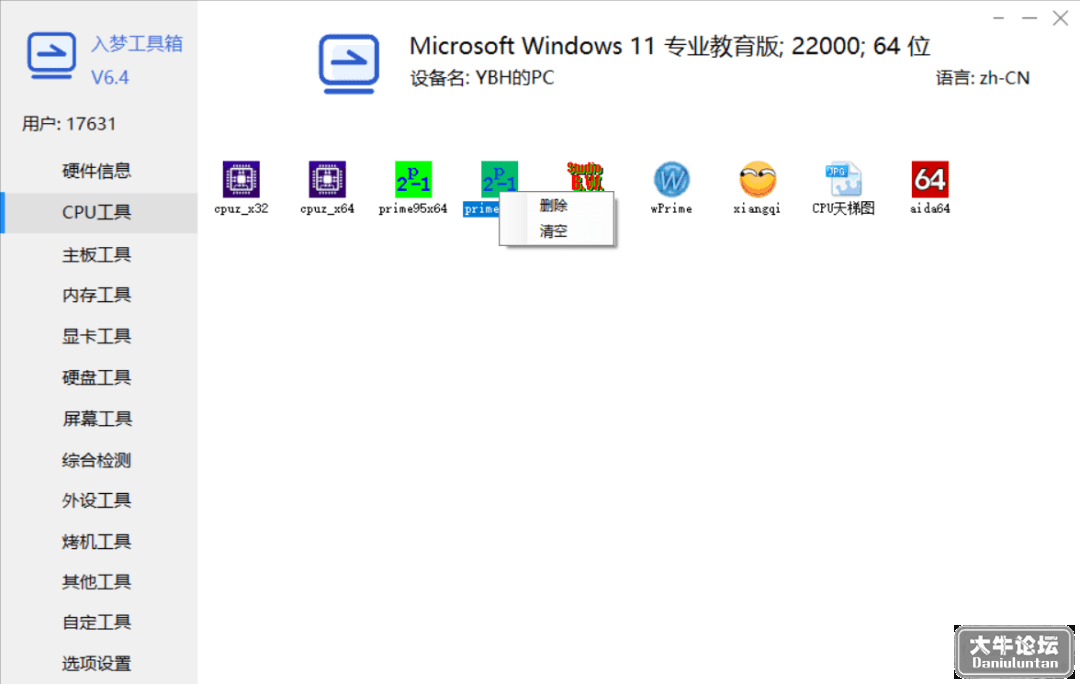Viewport: 1080px width, 684px height.
Task: Click the 设备名: YBH的PC text
Action: tap(482, 78)
